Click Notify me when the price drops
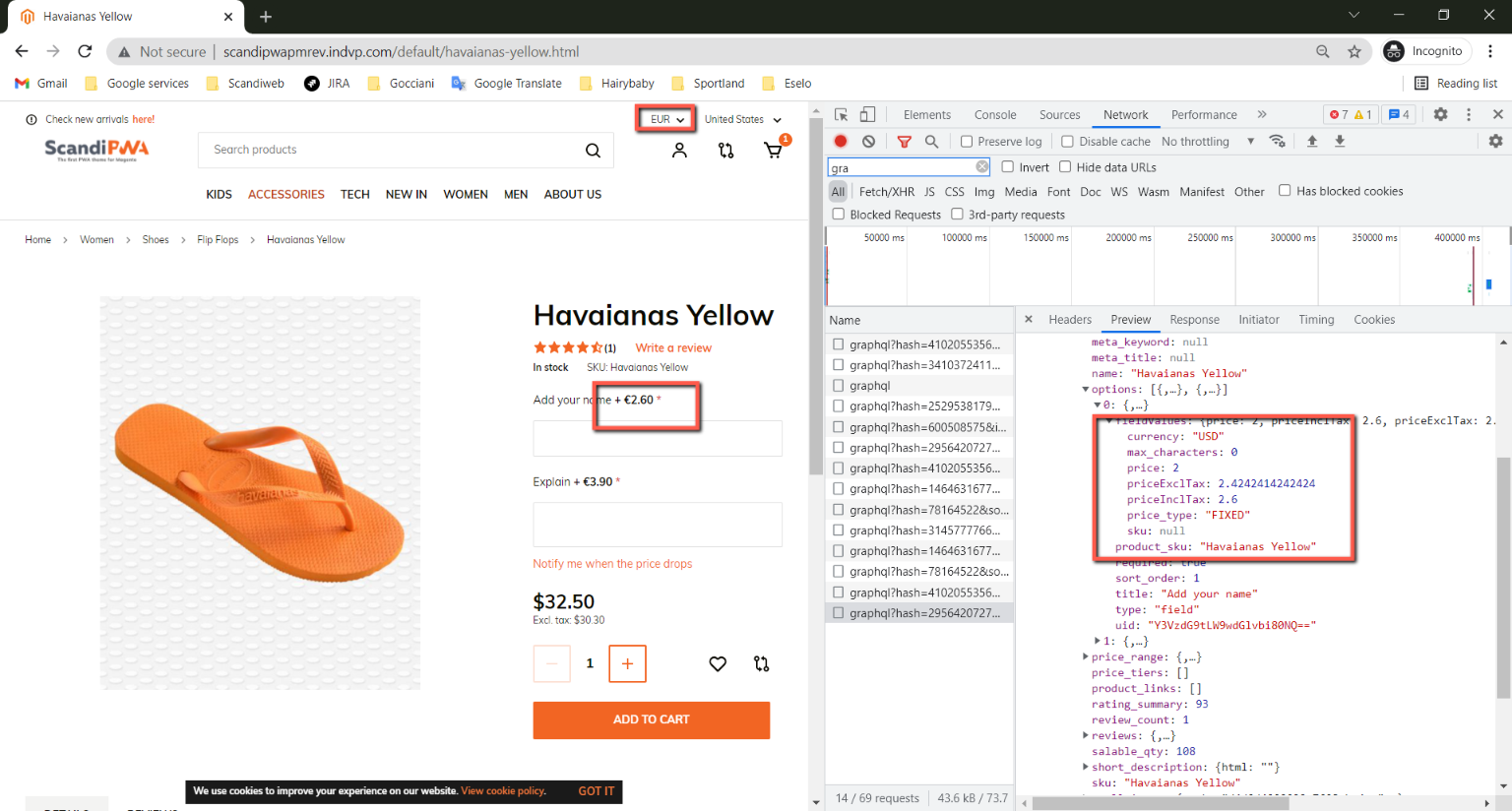Screen dimensions: 1512x811 pos(612,564)
